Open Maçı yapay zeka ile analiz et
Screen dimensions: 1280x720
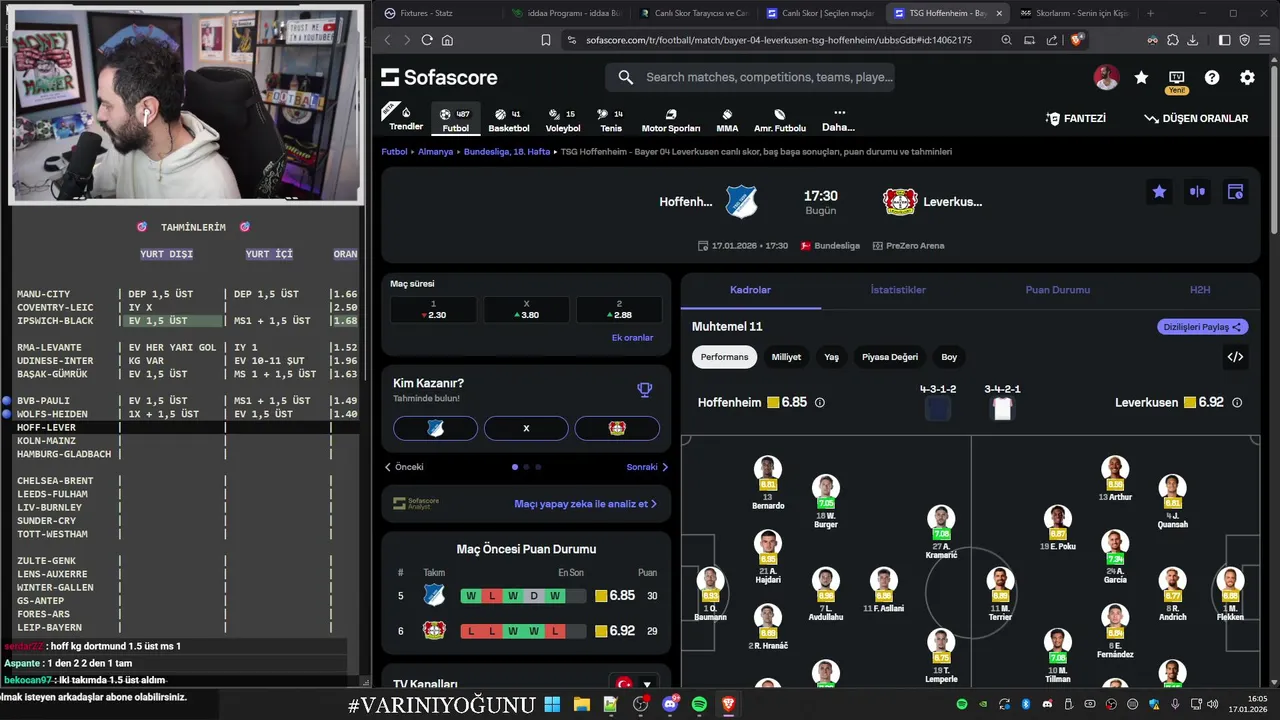tap(585, 504)
